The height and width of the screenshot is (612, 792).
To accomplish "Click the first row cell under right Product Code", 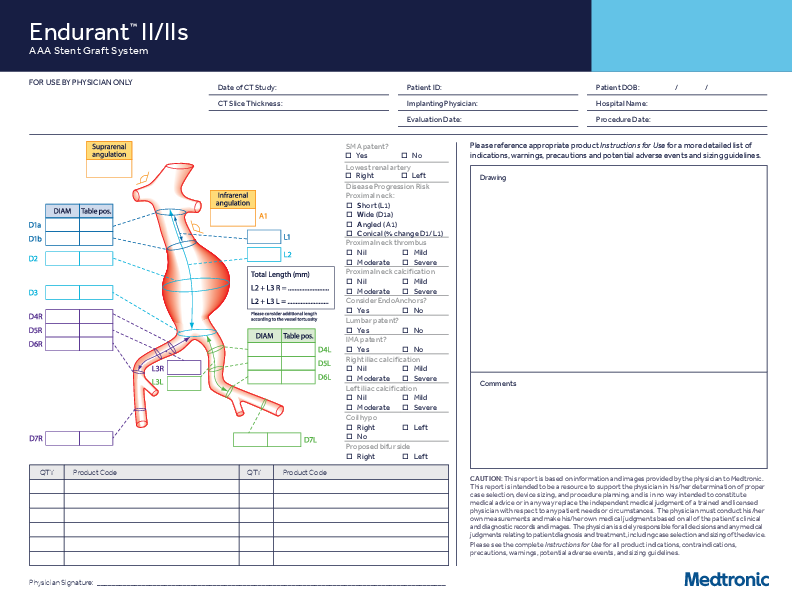I will pyautogui.click(x=361, y=486).
